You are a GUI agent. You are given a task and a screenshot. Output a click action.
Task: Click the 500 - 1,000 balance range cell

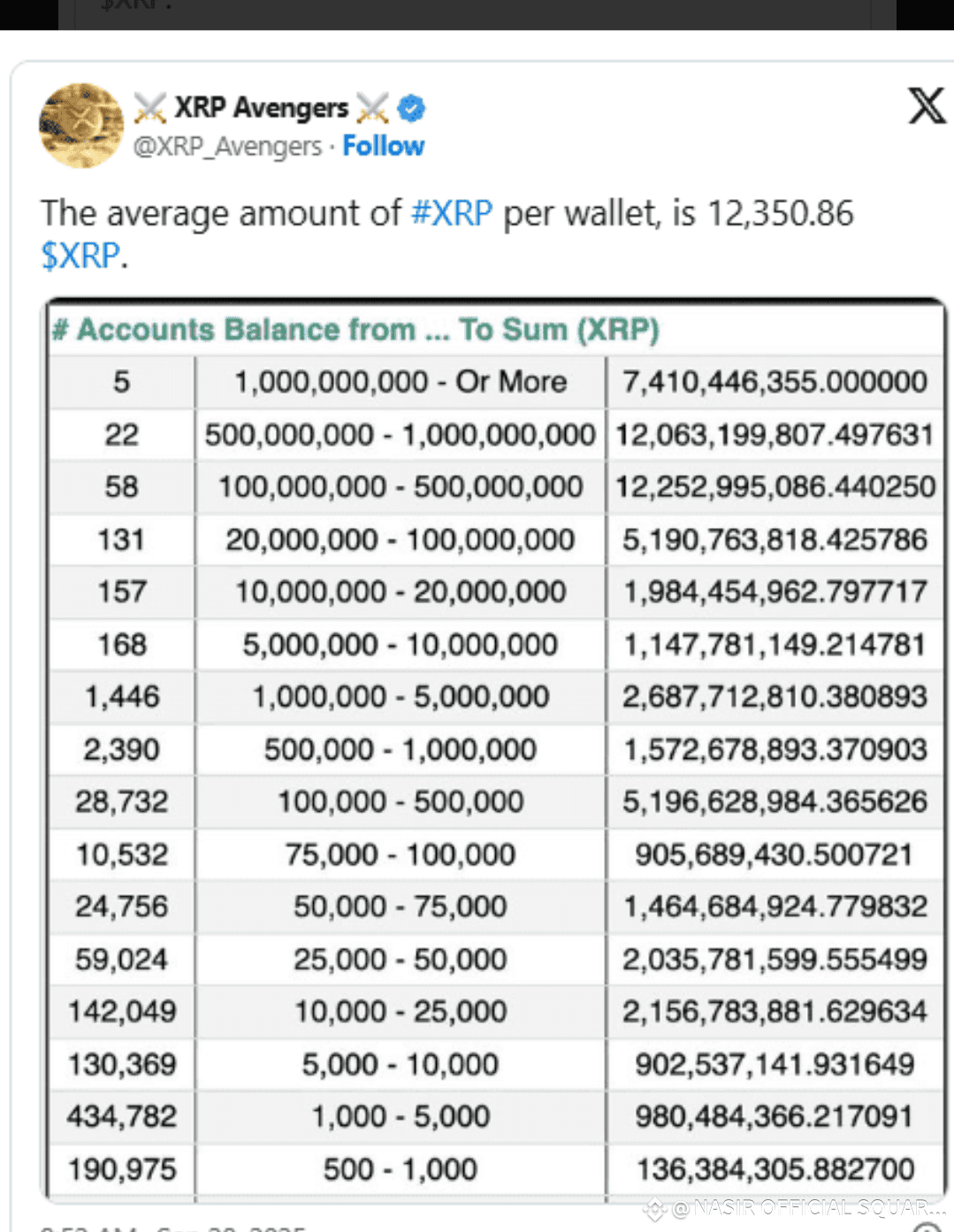point(400,1168)
